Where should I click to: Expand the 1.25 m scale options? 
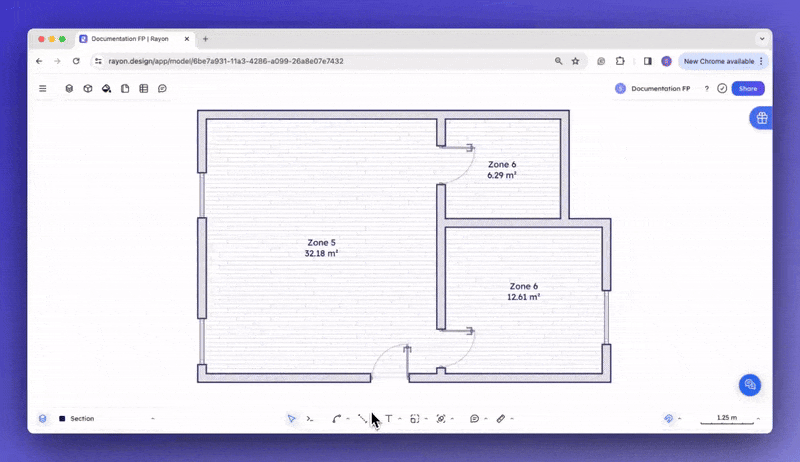(759, 419)
